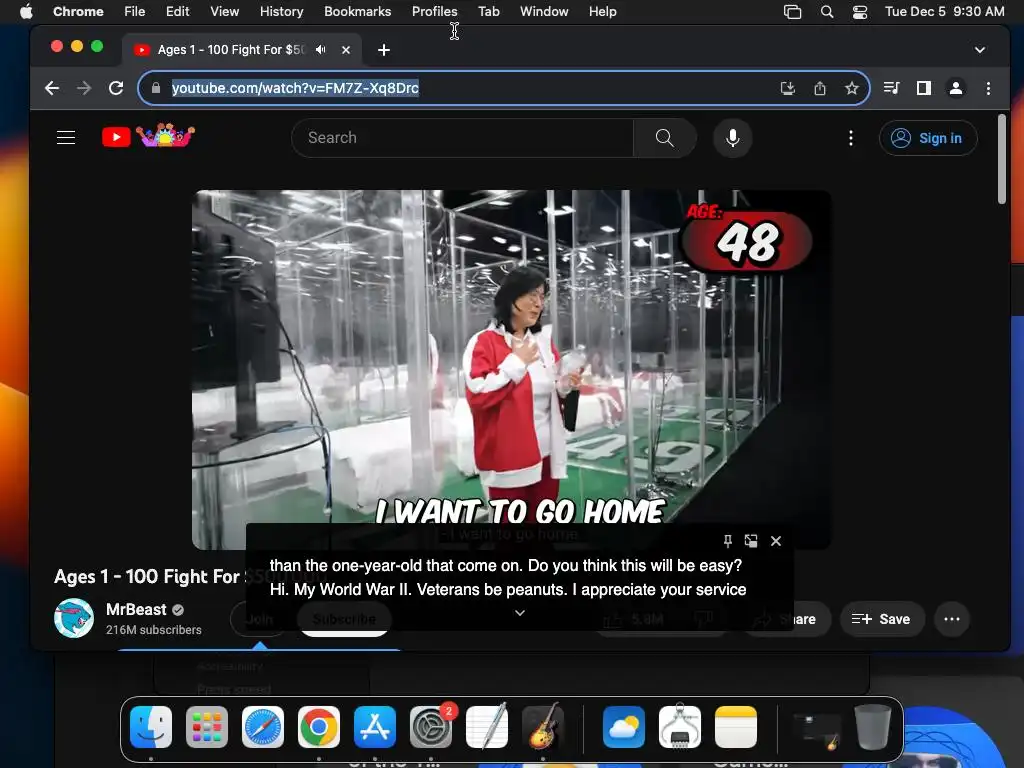The height and width of the screenshot is (768, 1024).
Task: Click the YouTube search magnifier button
Action: (664, 138)
